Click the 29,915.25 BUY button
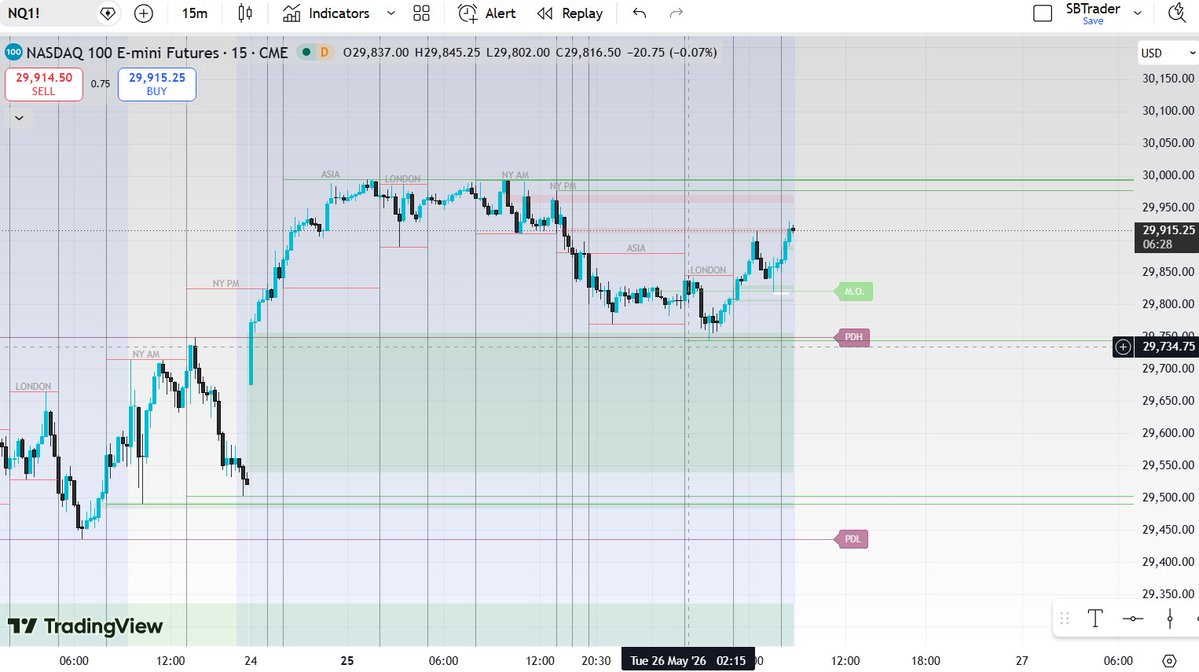Image resolution: width=1199 pixels, height=672 pixels. point(157,84)
